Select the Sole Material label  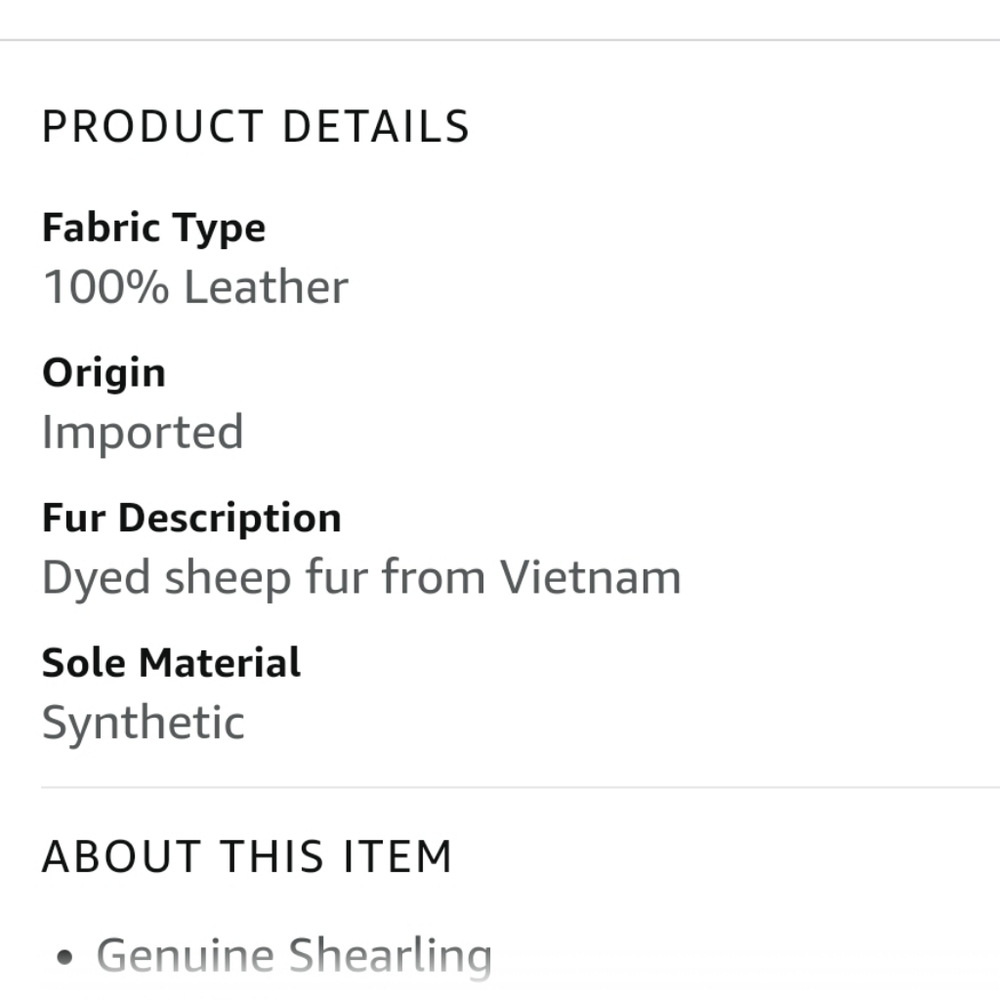[171, 663]
